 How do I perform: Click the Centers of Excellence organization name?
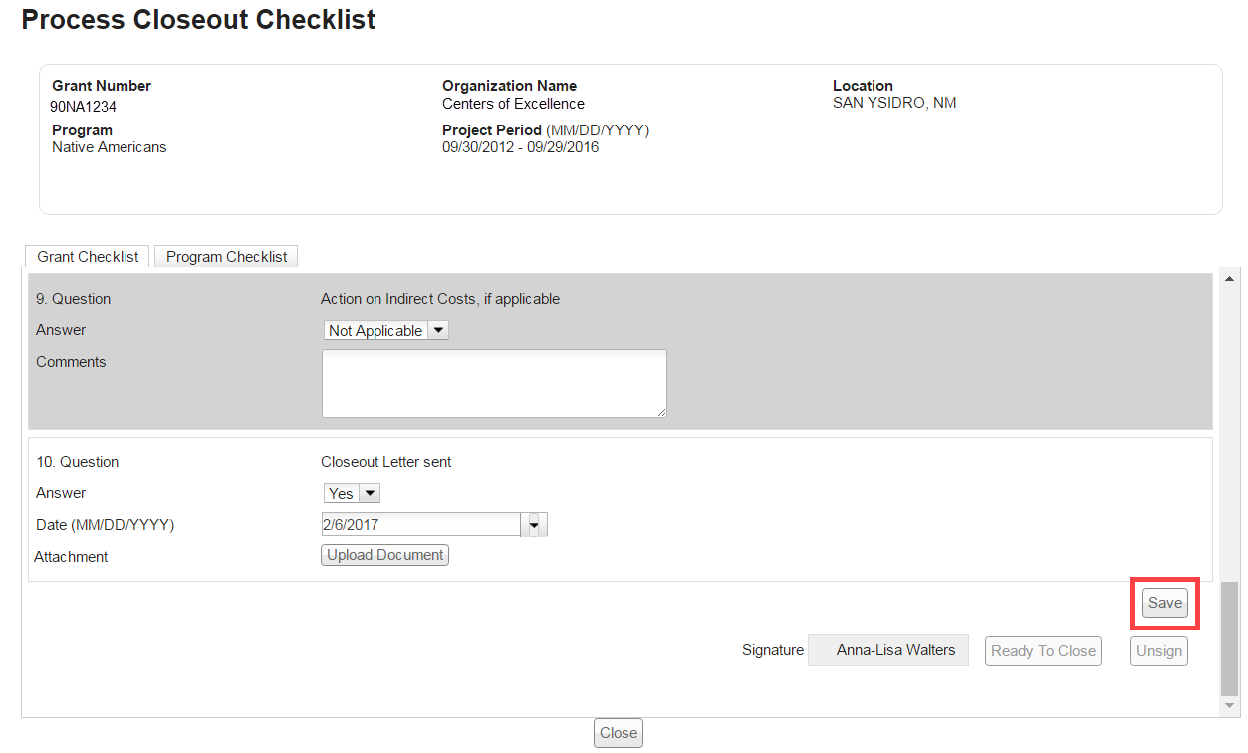click(x=513, y=104)
